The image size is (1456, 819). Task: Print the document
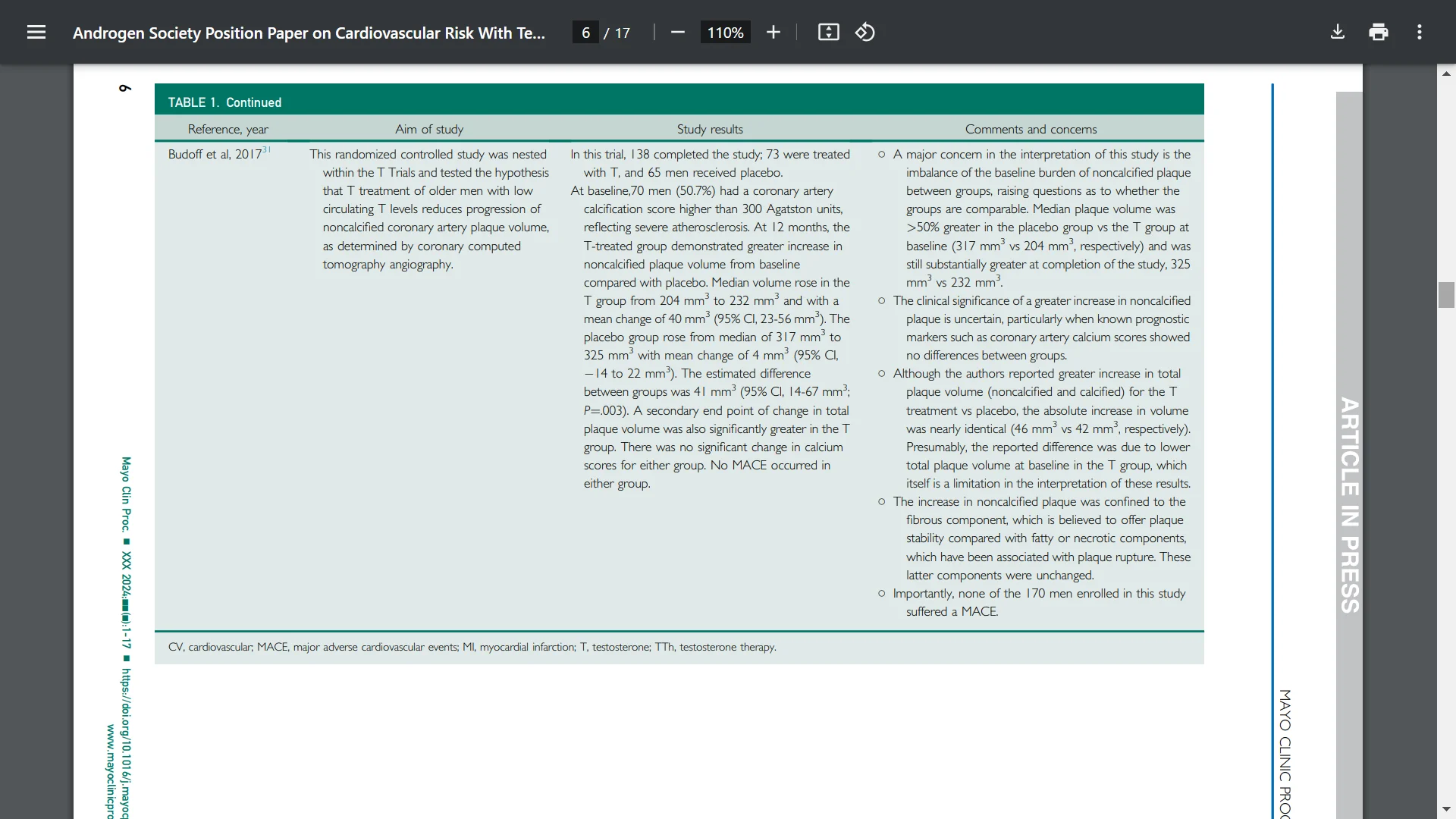click(1379, 32)
